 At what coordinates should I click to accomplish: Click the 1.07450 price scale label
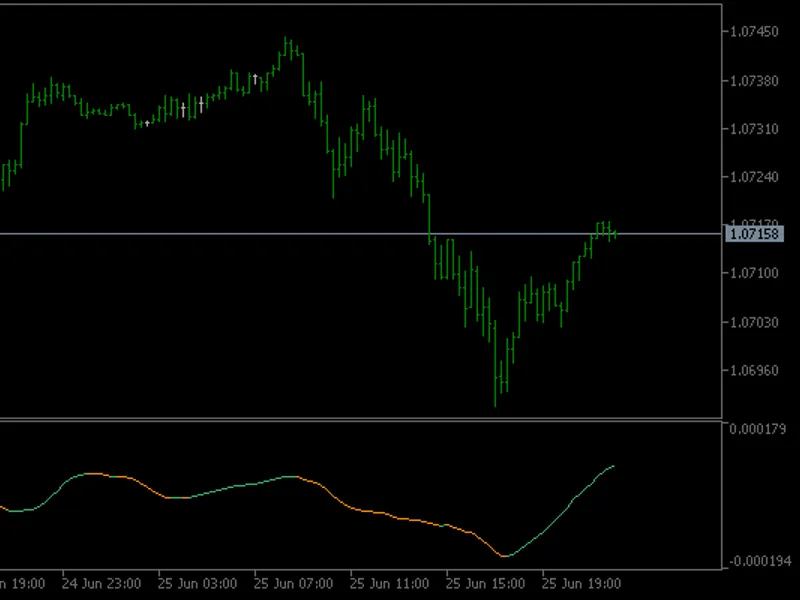[754, 32]
